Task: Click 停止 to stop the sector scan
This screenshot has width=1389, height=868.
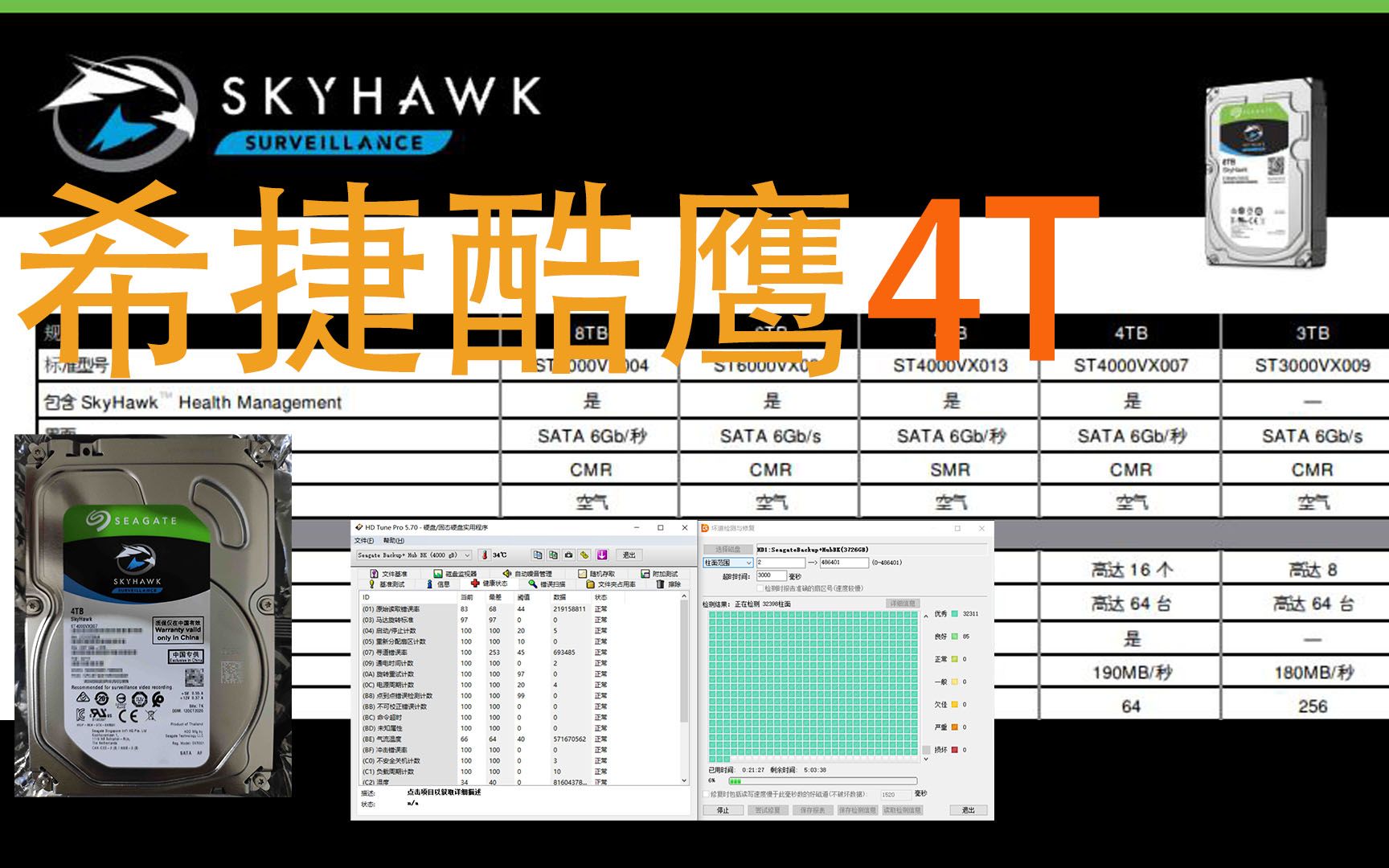Action: click(725, 810)
